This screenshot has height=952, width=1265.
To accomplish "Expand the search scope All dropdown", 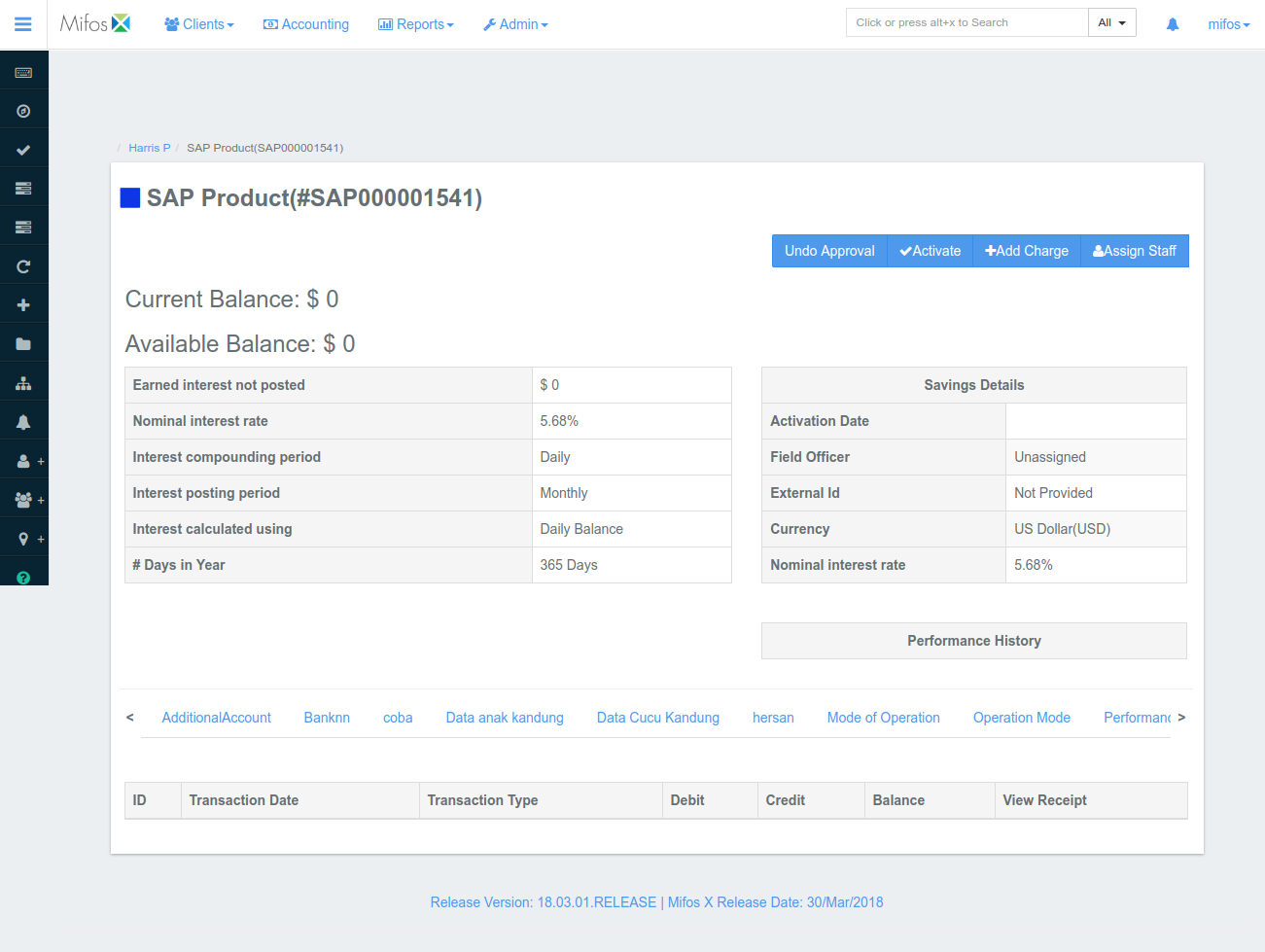I will (1111, 21).
